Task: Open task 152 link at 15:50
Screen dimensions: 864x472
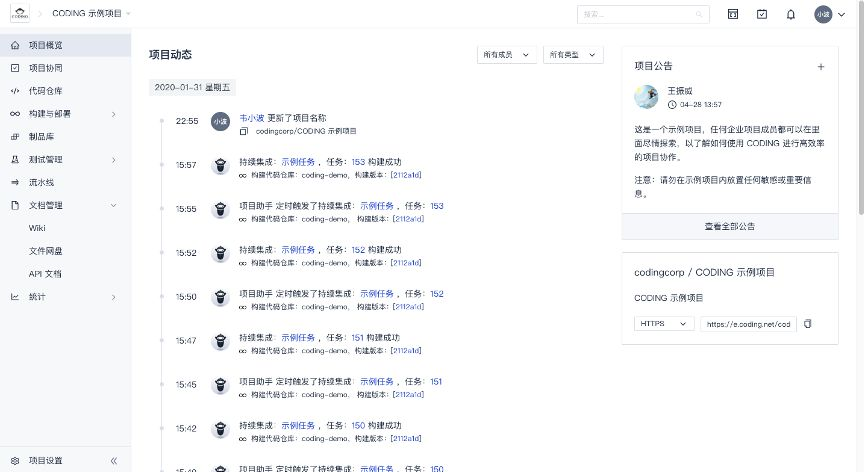Action: click(437, 294)
